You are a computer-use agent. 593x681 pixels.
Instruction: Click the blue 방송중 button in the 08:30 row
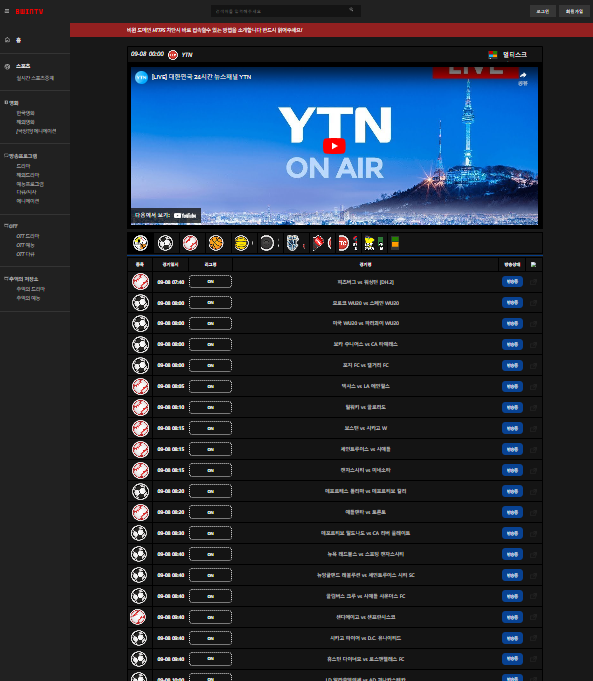pyautogui.click(x=512, y=533)
